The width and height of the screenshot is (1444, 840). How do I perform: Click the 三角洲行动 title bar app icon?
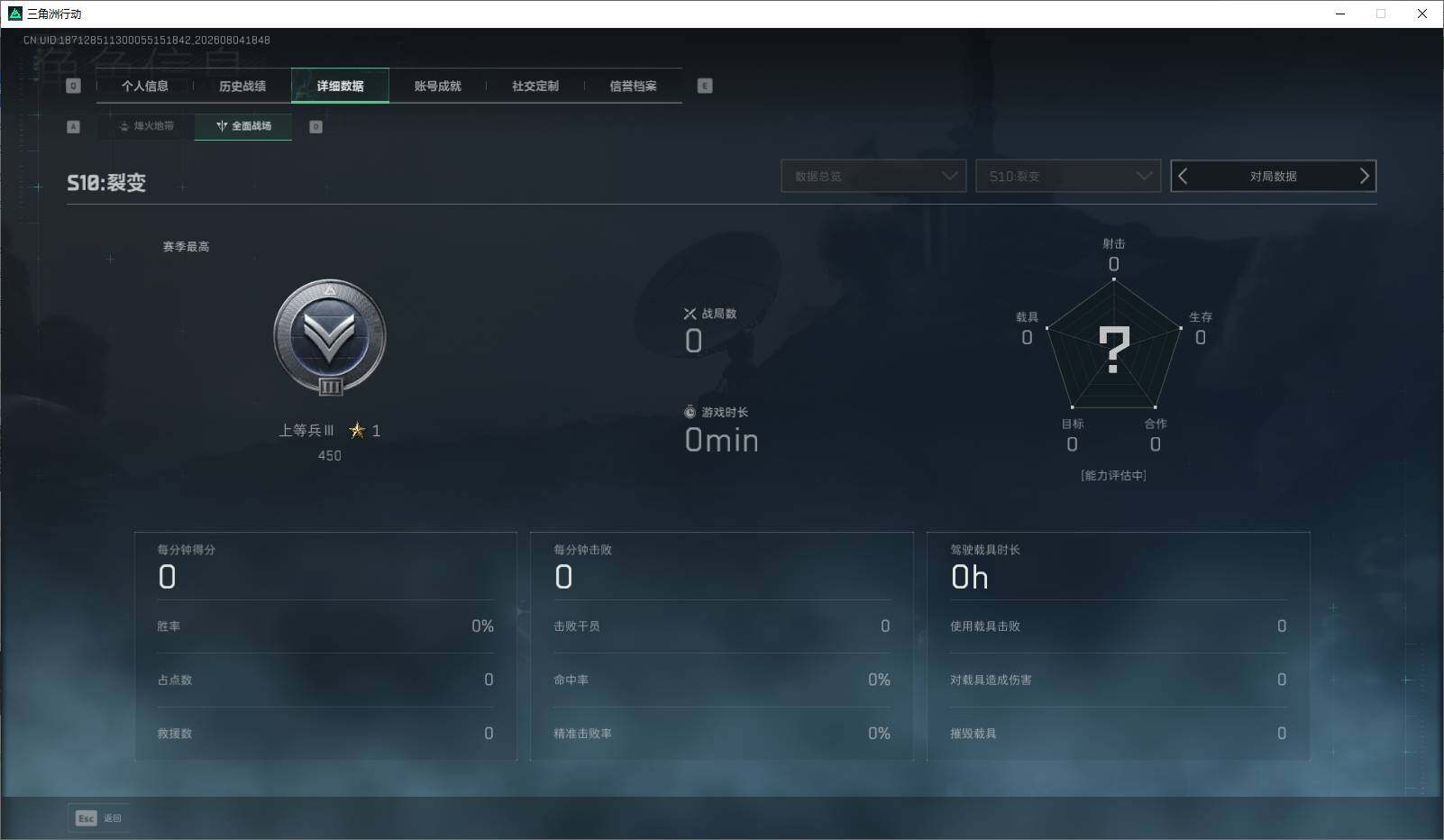(x=14, y=14)
